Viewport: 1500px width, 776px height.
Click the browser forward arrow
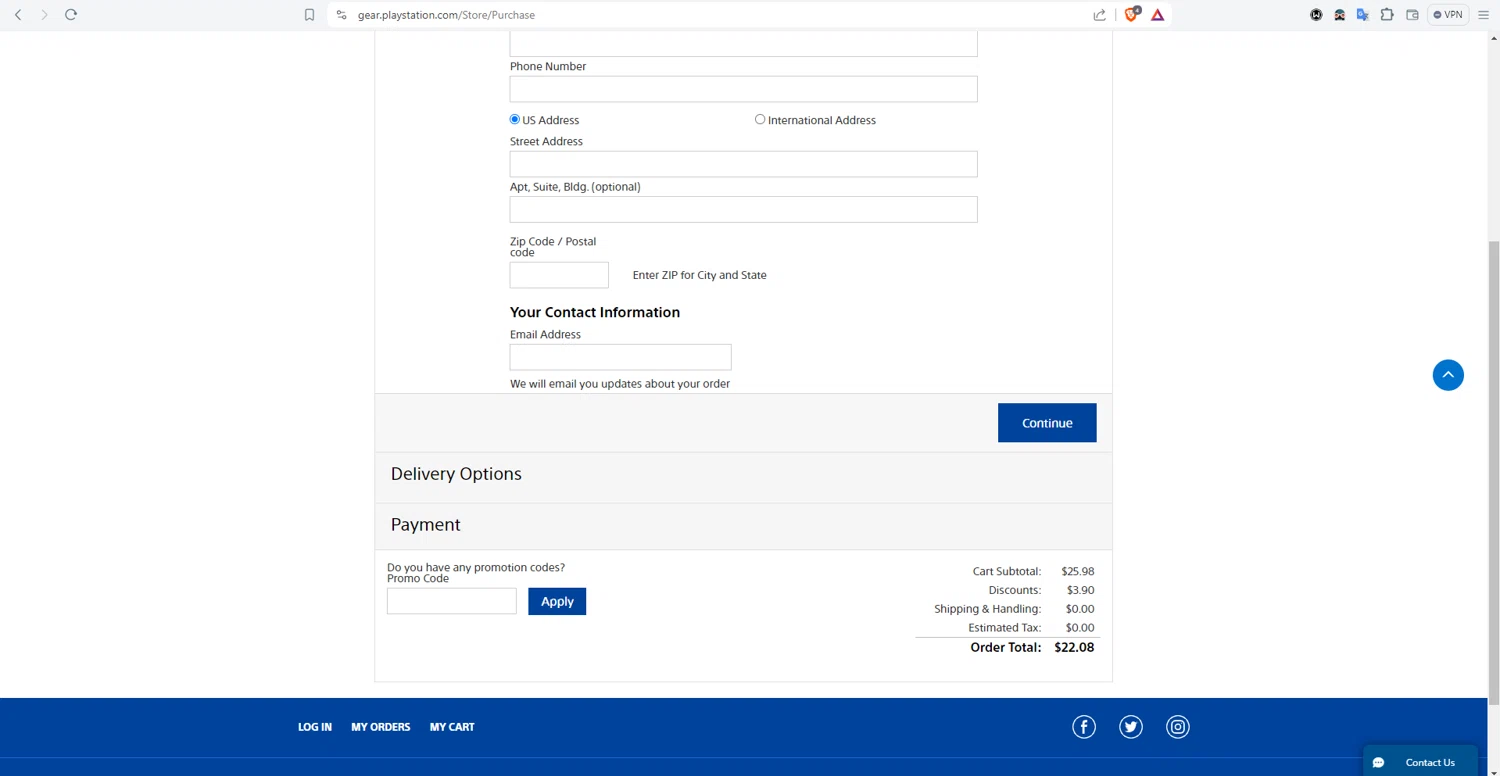point(44,15)
